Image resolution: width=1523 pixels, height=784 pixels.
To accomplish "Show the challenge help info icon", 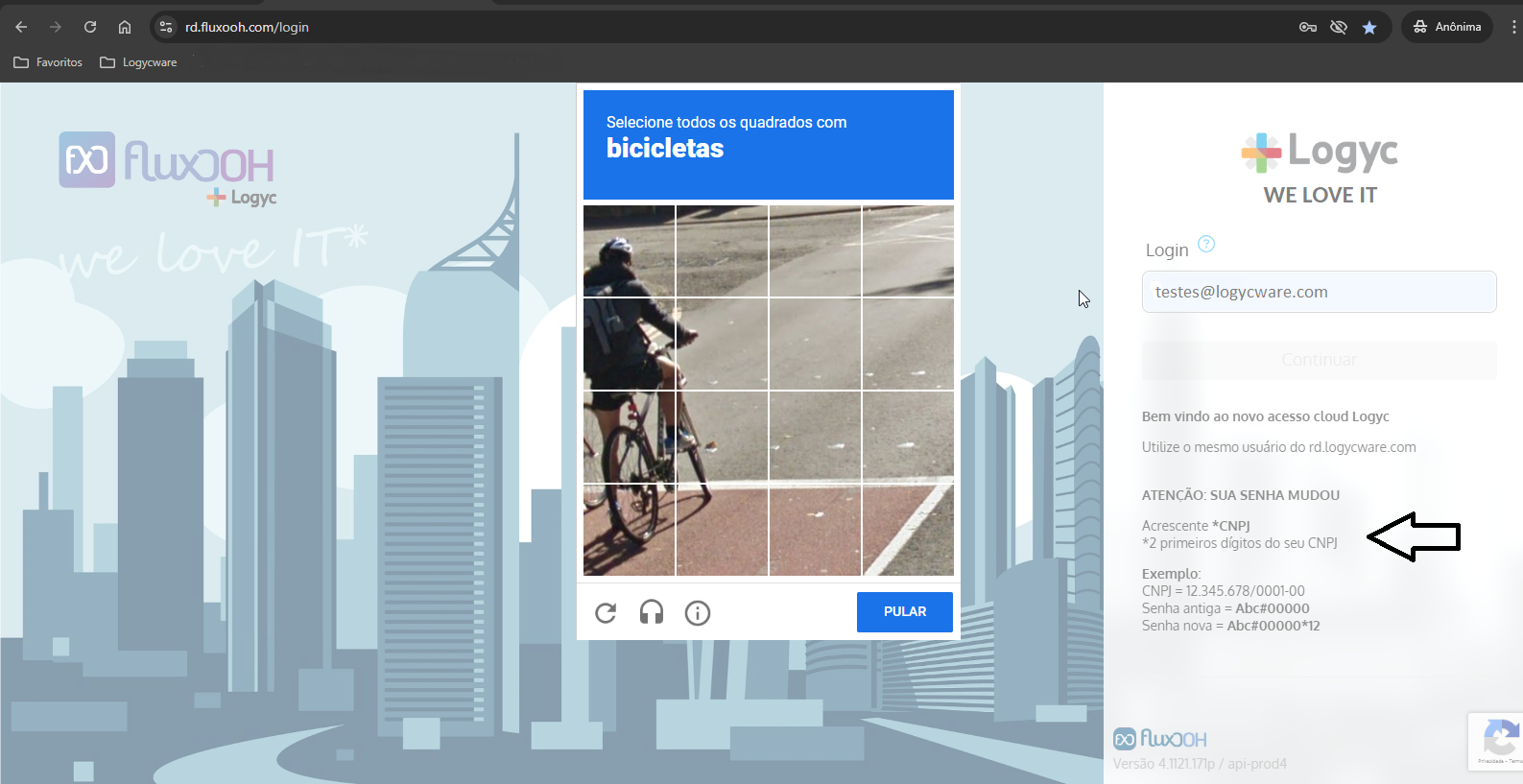I will 698,612.
